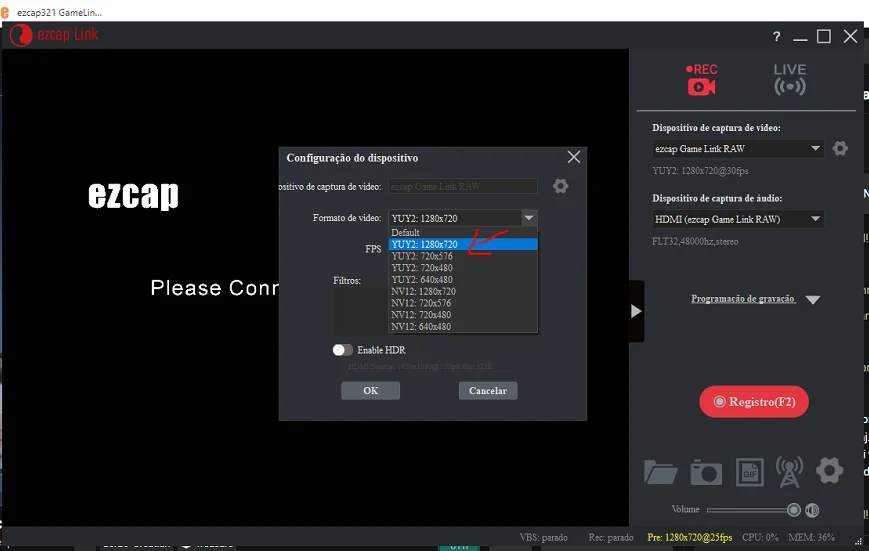Close the Configuração do dispositivo dialog
This screenshot has height=551, width=869.
pos(574,157)
